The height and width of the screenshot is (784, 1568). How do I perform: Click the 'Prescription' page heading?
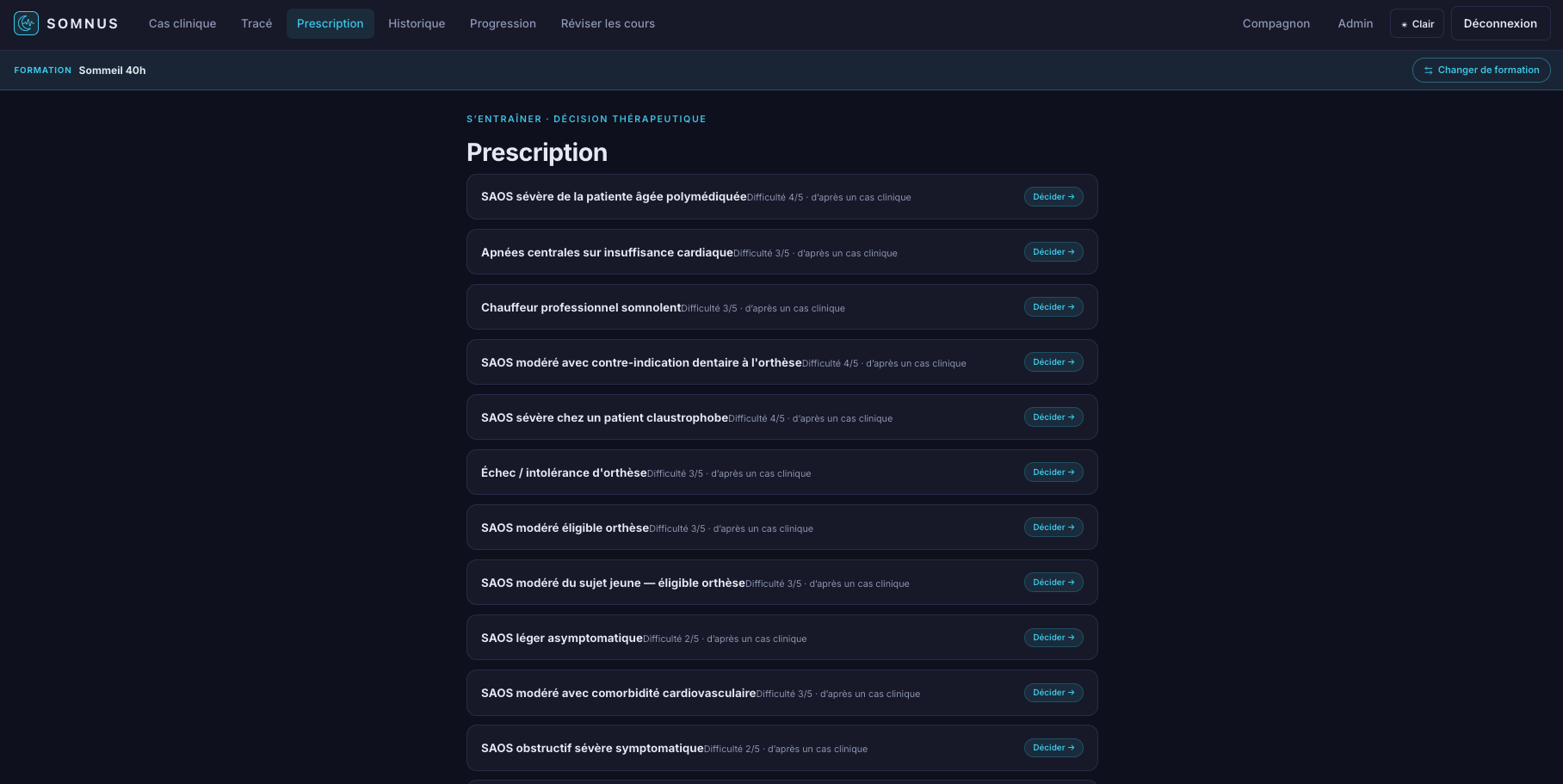tap(539, 153)
